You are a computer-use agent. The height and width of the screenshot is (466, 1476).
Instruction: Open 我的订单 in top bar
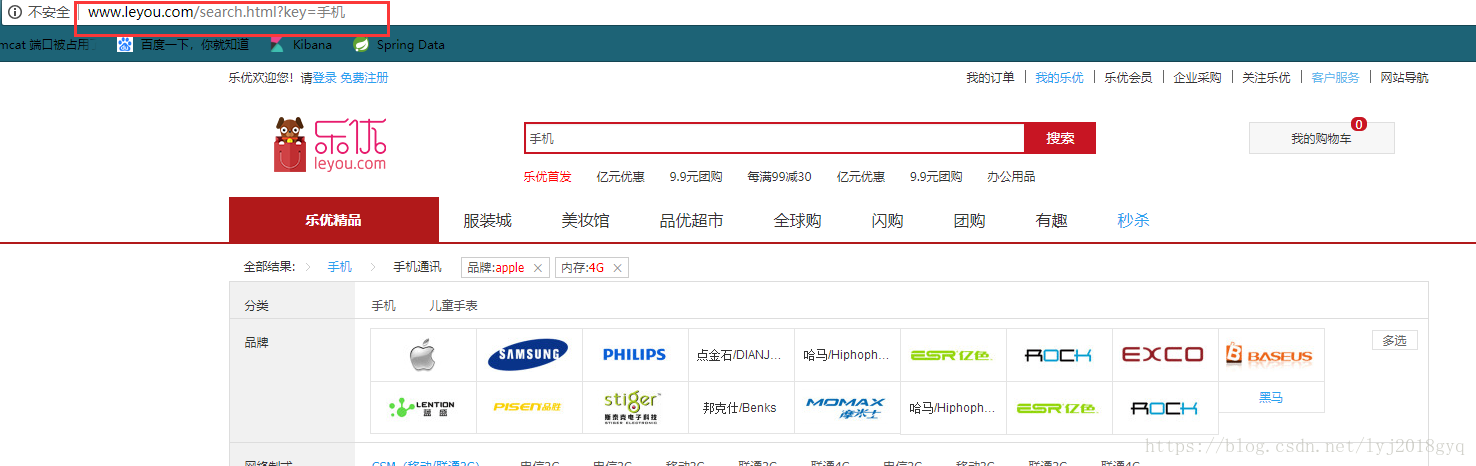tap(990, 78)
